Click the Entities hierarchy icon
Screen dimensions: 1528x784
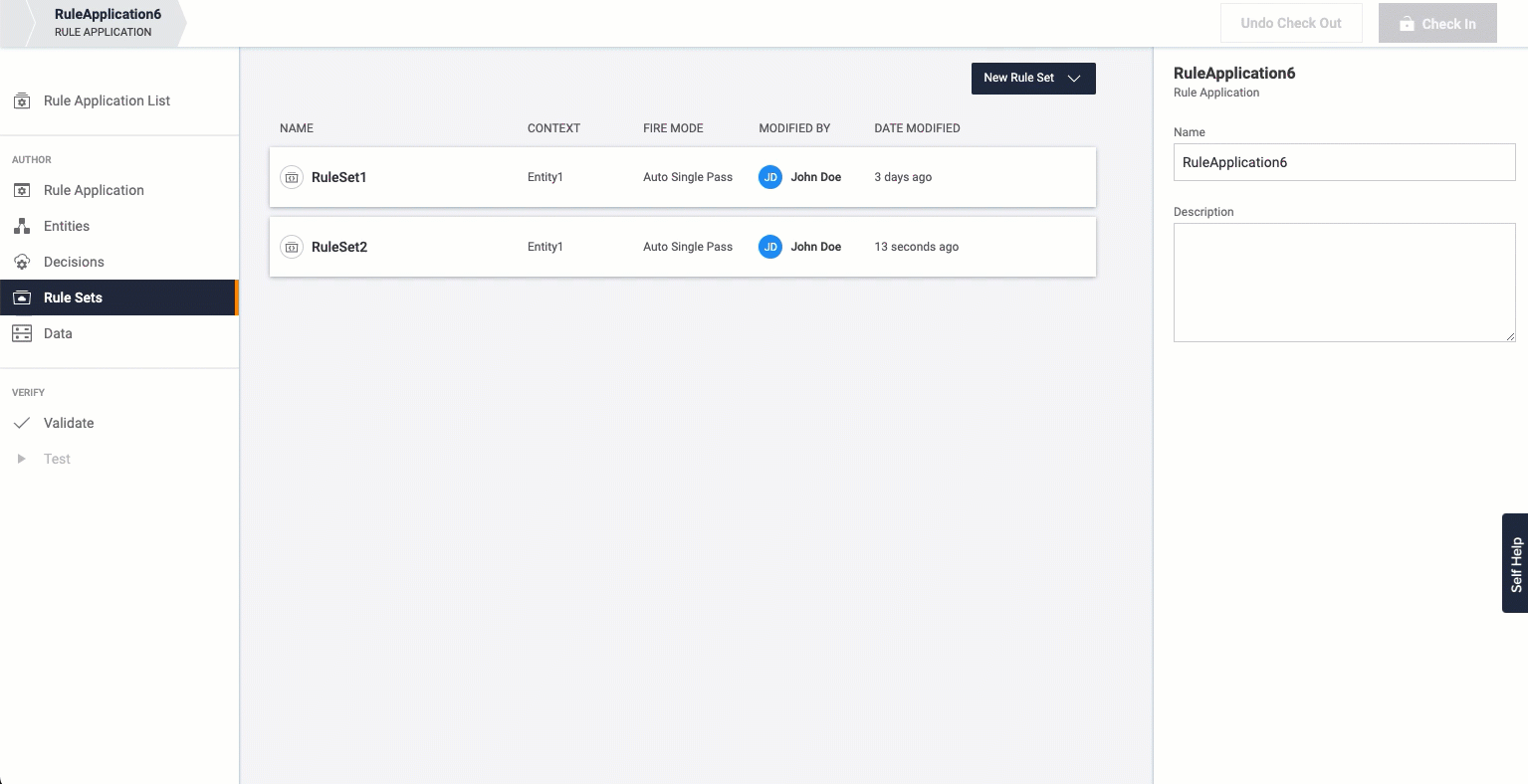22,226
